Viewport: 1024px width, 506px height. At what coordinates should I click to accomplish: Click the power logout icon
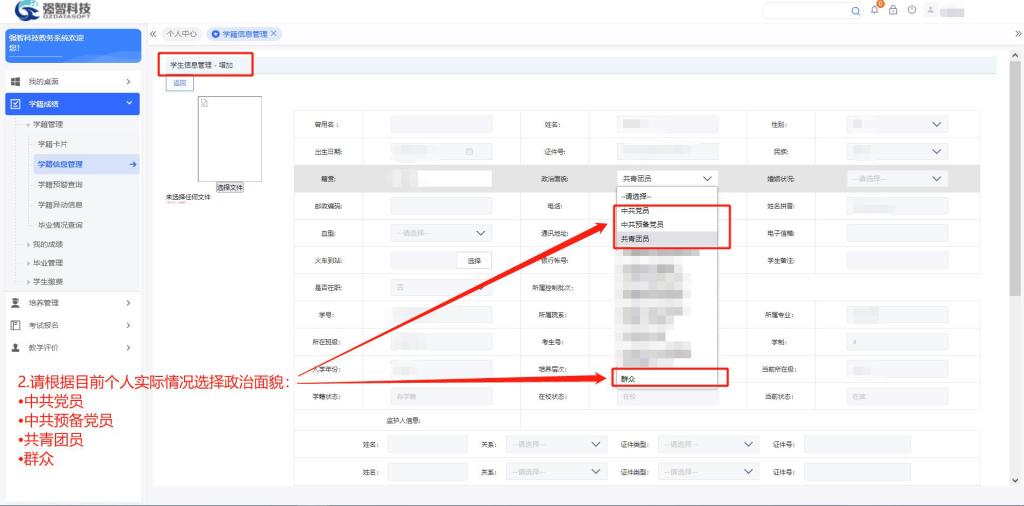coord(912,11)
